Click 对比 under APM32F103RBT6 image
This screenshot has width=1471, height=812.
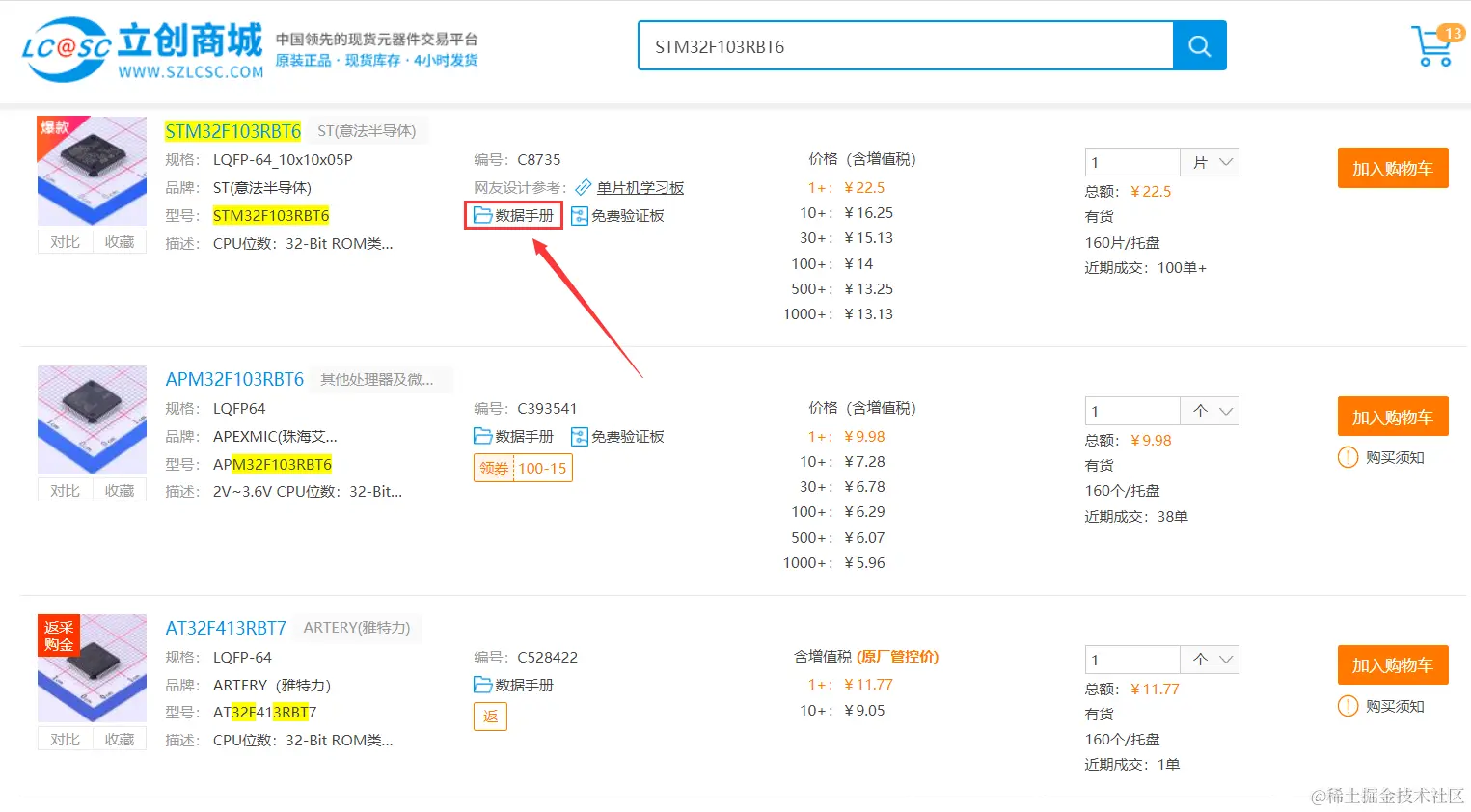click(65, 491)
